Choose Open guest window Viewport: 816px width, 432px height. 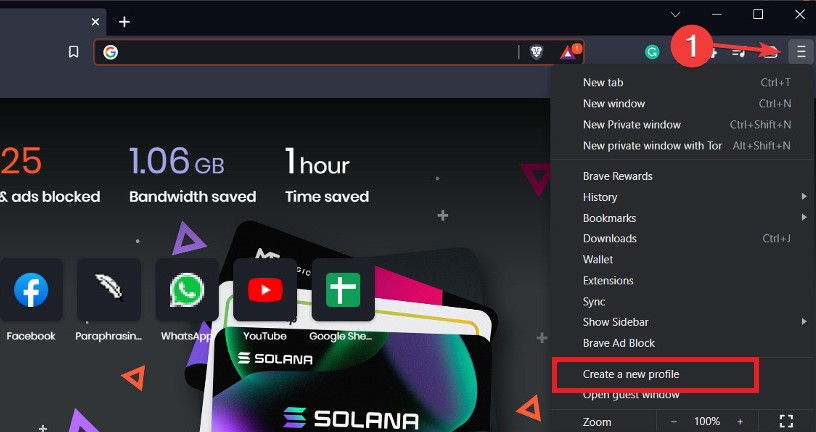(682, 395)
